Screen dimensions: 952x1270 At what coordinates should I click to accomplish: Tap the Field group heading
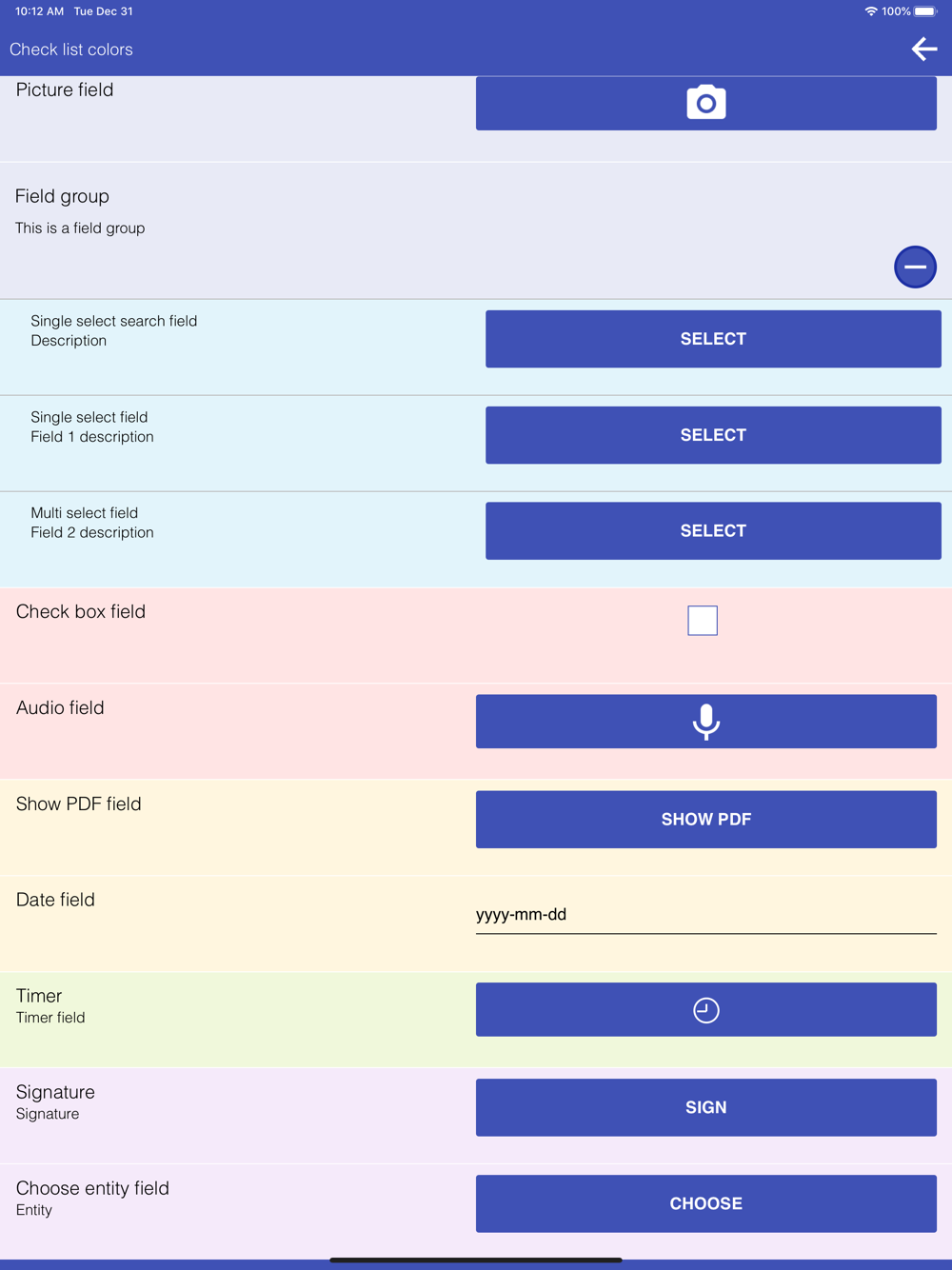point(62,196)
